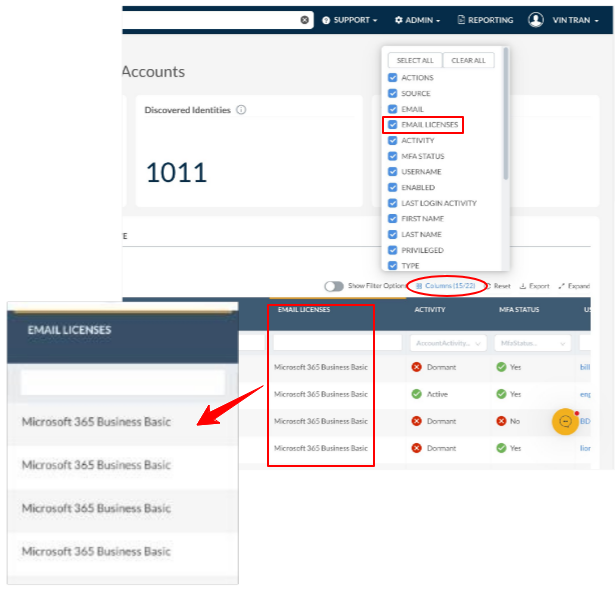Clear the search box with the X icon

point(304,20)
